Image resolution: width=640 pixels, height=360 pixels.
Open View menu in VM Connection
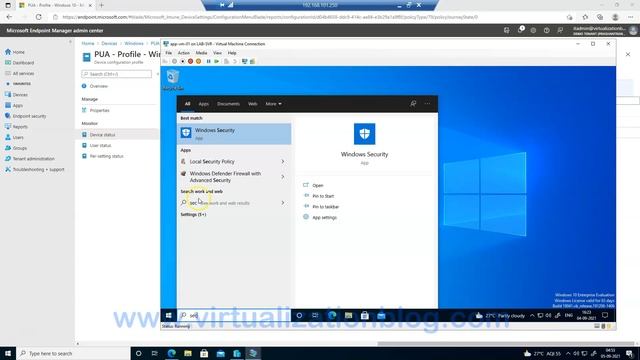click(x=217, y=53)
